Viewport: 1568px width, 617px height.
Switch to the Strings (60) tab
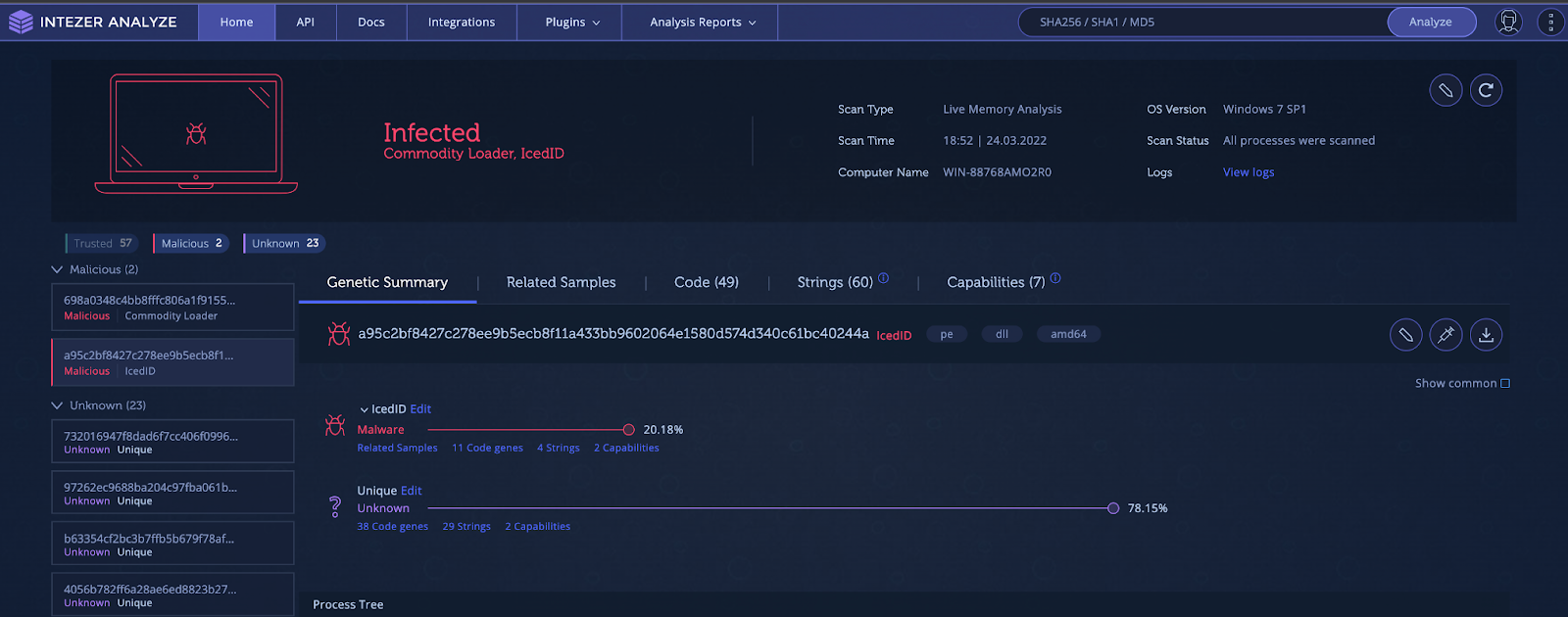click(835, 282)
